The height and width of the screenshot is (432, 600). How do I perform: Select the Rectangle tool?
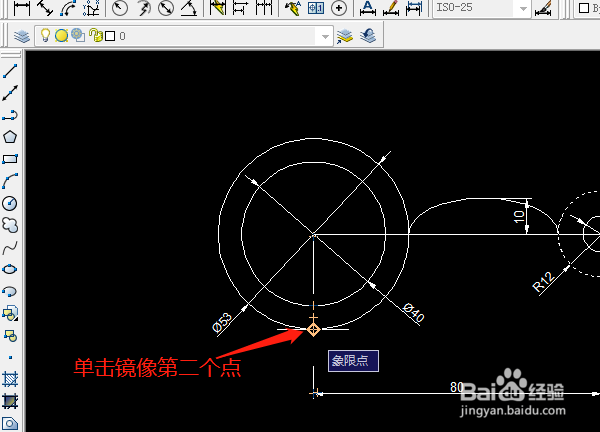[x=10, y=159]
